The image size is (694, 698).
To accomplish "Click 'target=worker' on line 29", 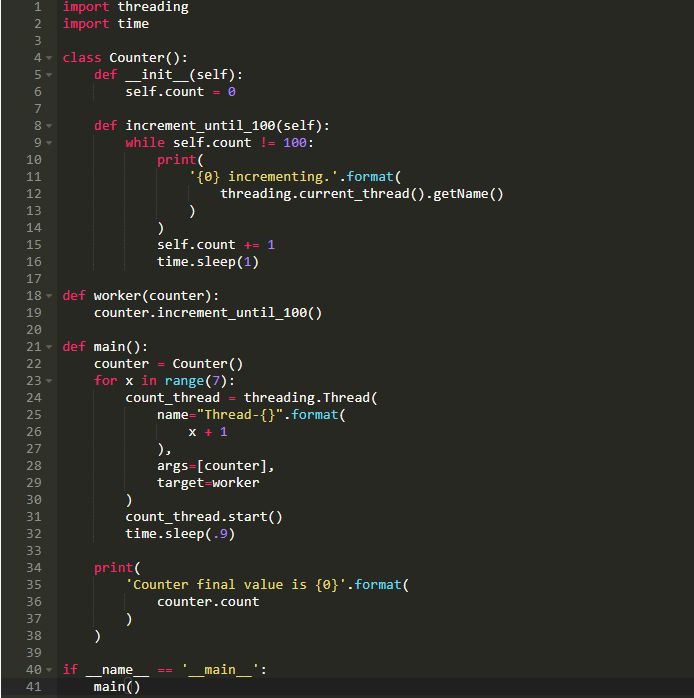I will tap(208, 483).
